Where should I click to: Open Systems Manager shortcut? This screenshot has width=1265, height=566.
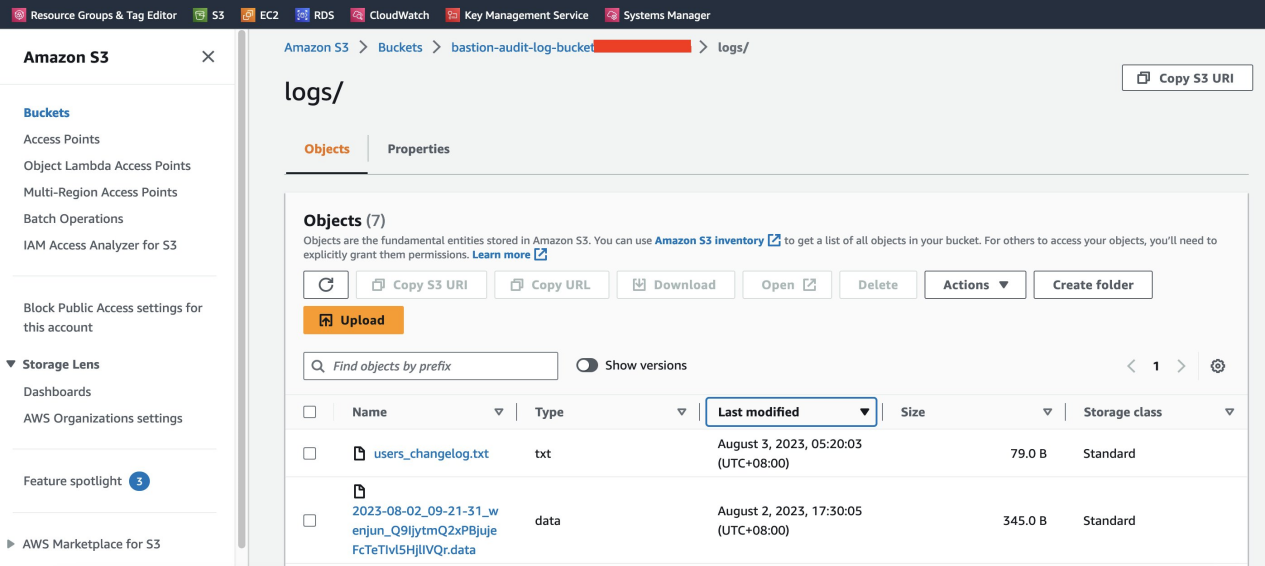pos(658,15)
